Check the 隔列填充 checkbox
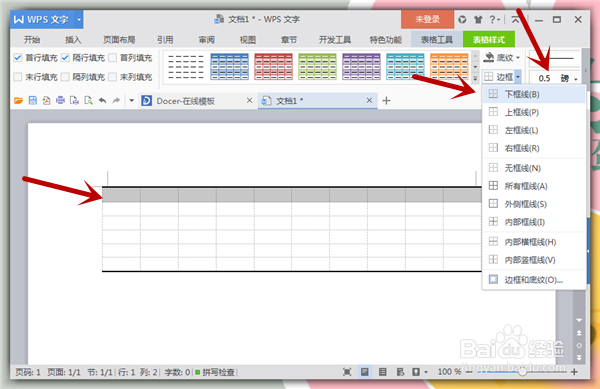This screenshot has width=600, height=389. click(x=65, y=77)
